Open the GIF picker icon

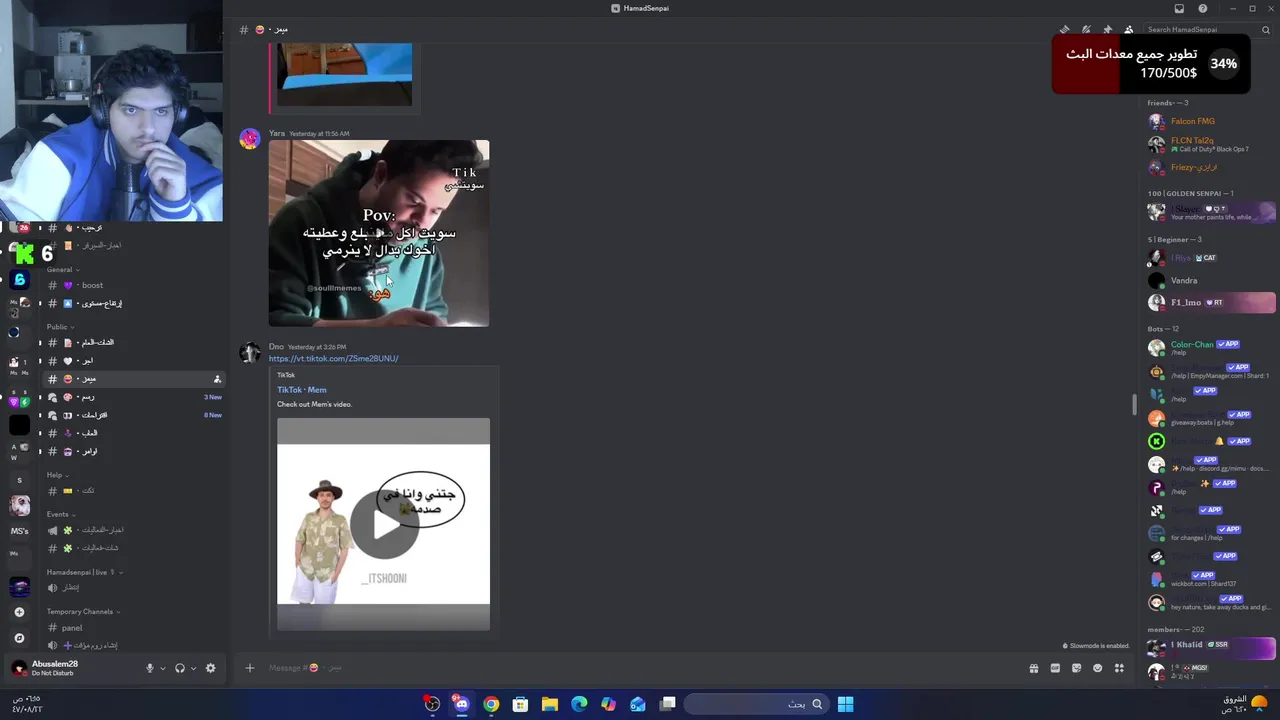pos(1055,668)
